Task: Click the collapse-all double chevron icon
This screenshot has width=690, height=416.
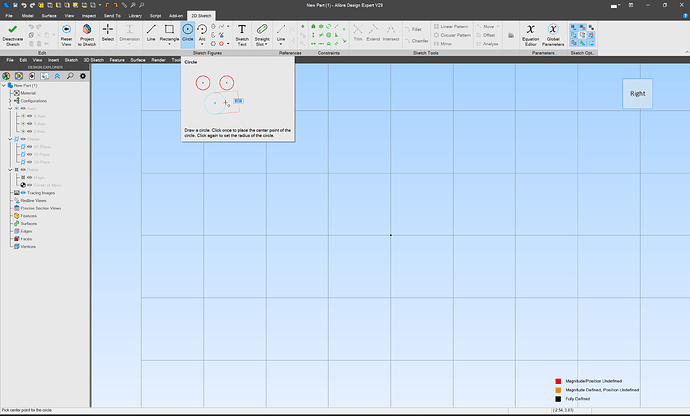Action: [57, 76]
